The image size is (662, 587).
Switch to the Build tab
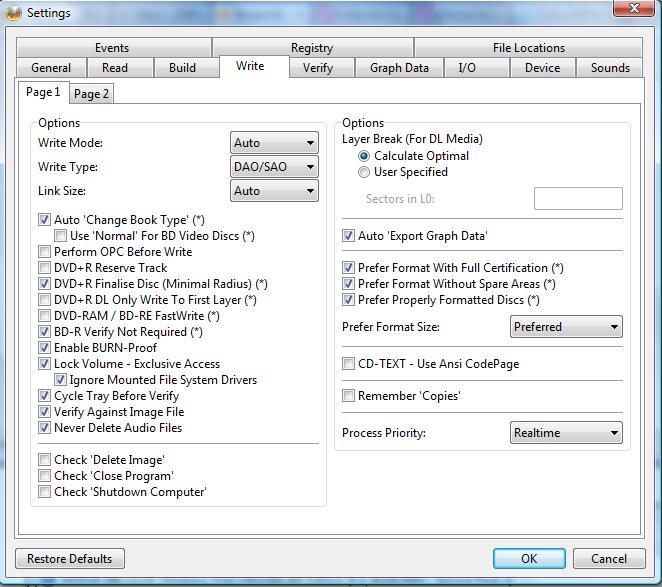pyautogui.click(x=186, y=68)
